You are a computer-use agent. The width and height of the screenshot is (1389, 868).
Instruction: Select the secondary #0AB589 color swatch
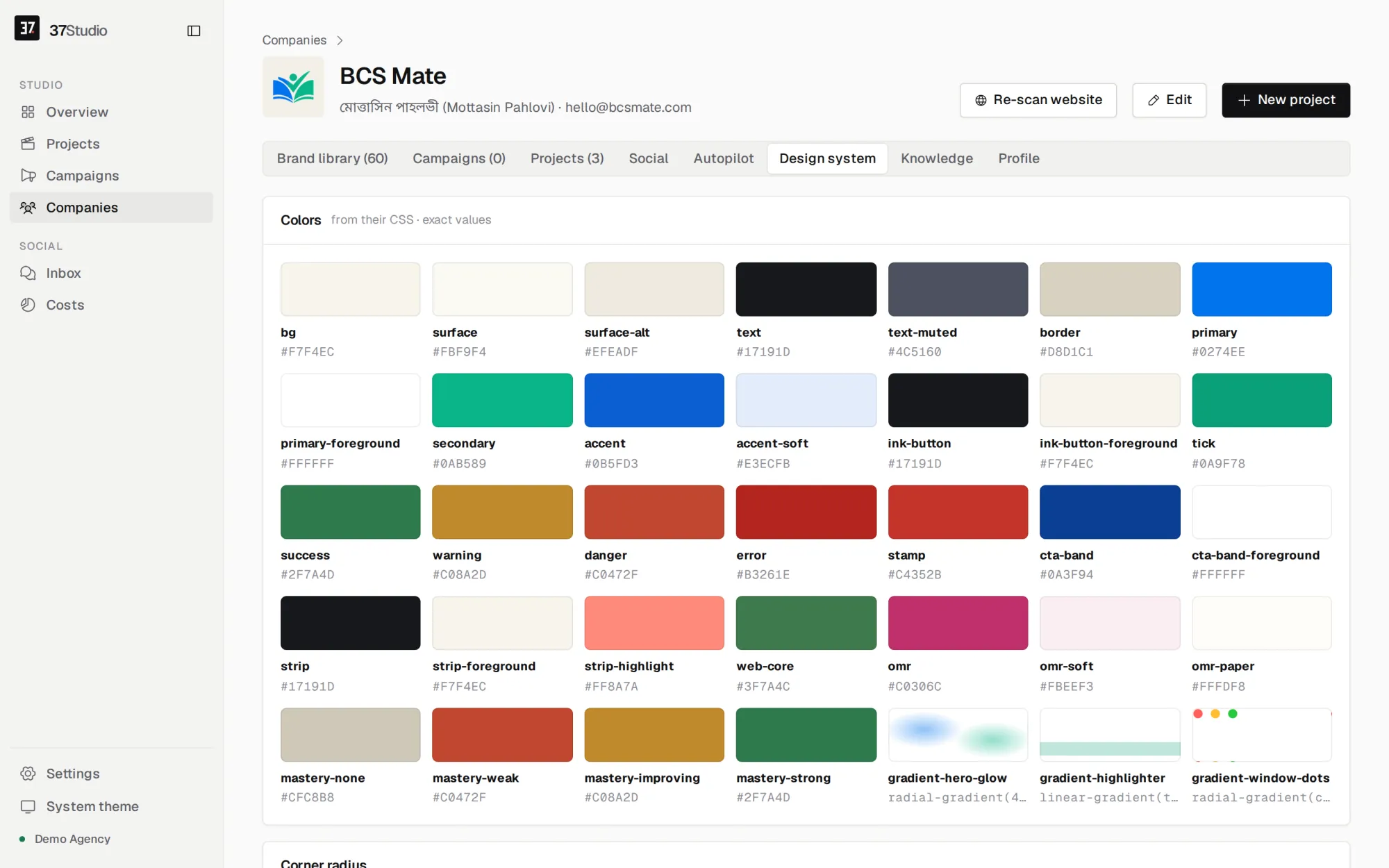coord(502,400)
